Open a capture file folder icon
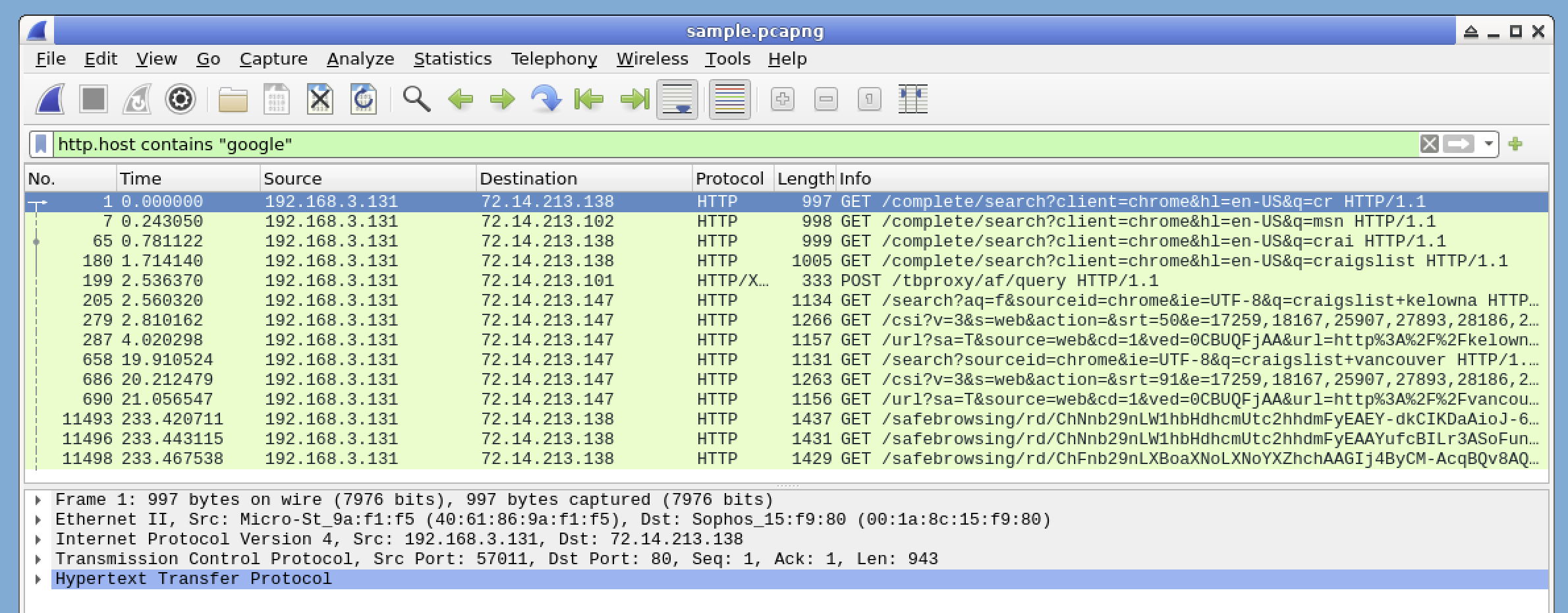The width and height of the screenshot is (1568, 613). pyautogui.click(x=233, y=100)
